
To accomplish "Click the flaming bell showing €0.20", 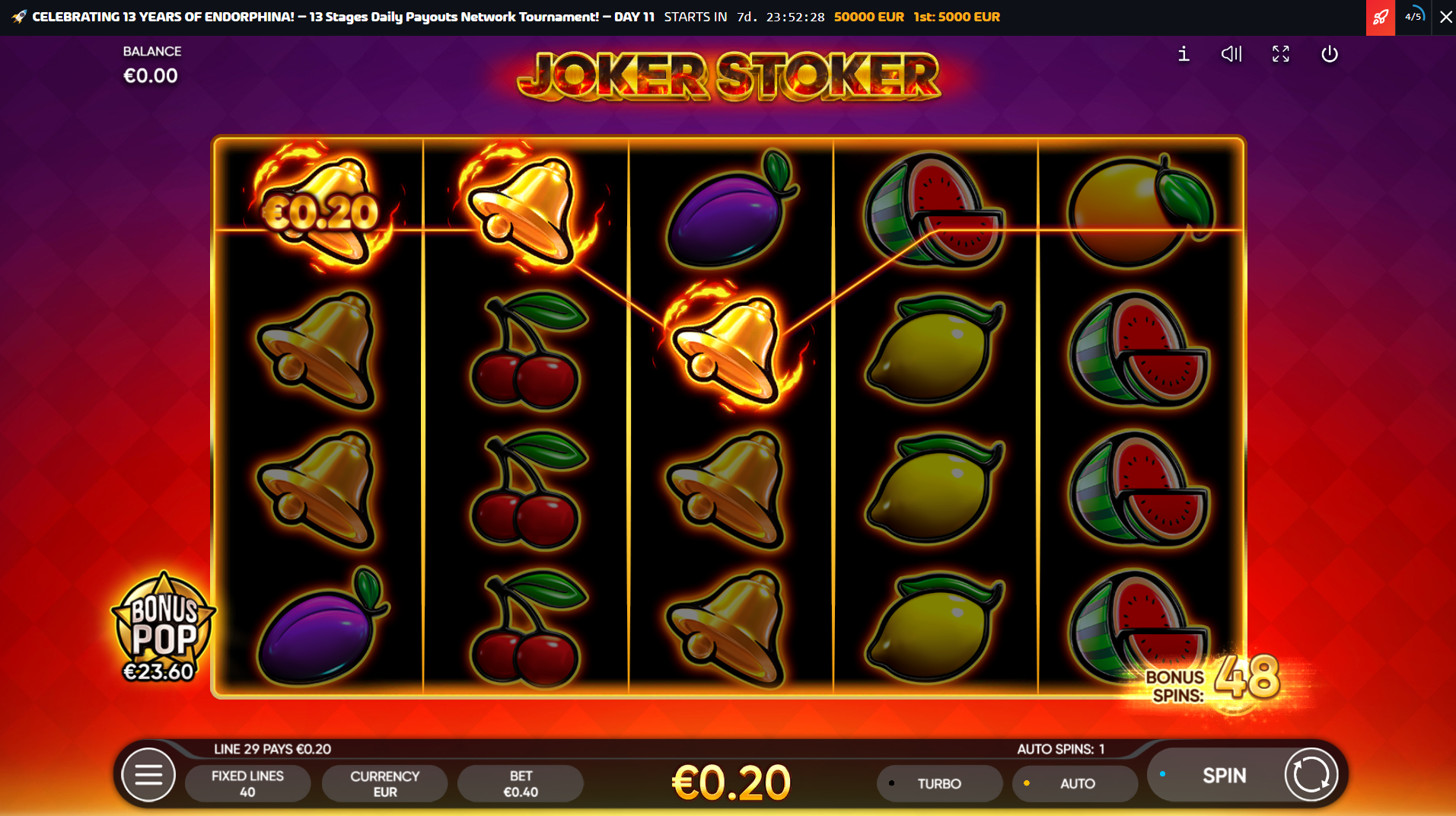I will pos(320,208).
